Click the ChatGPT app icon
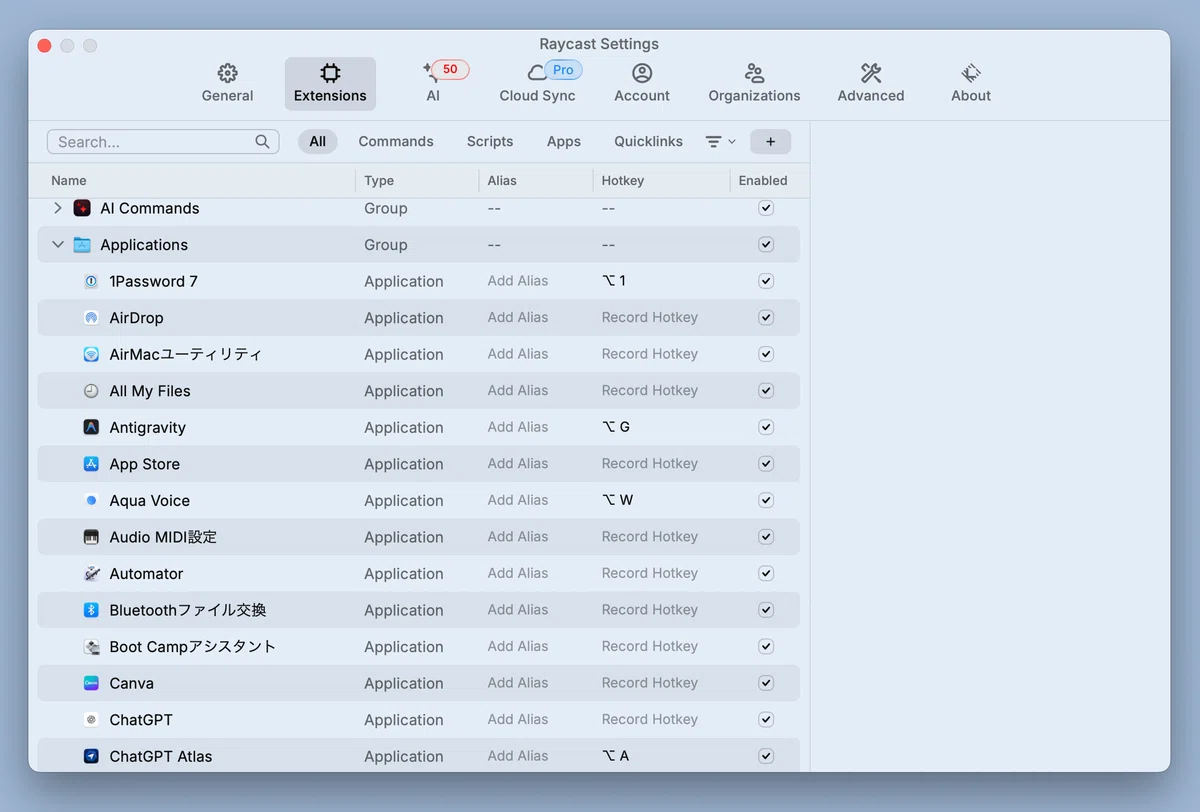 (91, 720)
